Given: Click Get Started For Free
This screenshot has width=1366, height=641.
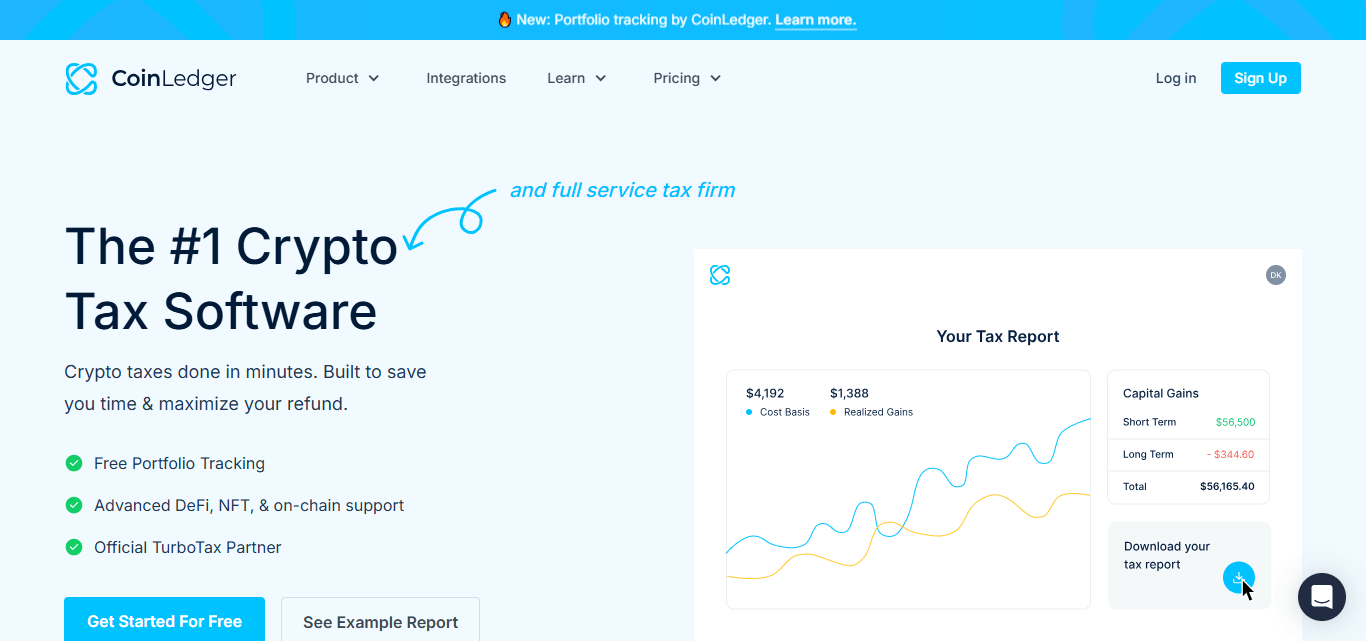Looking at the screenshot, I should [164, 620].
